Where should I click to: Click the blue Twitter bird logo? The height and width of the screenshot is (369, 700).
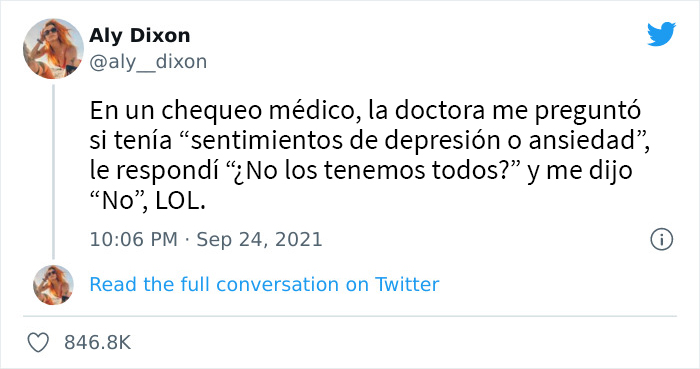click(661, 34)
